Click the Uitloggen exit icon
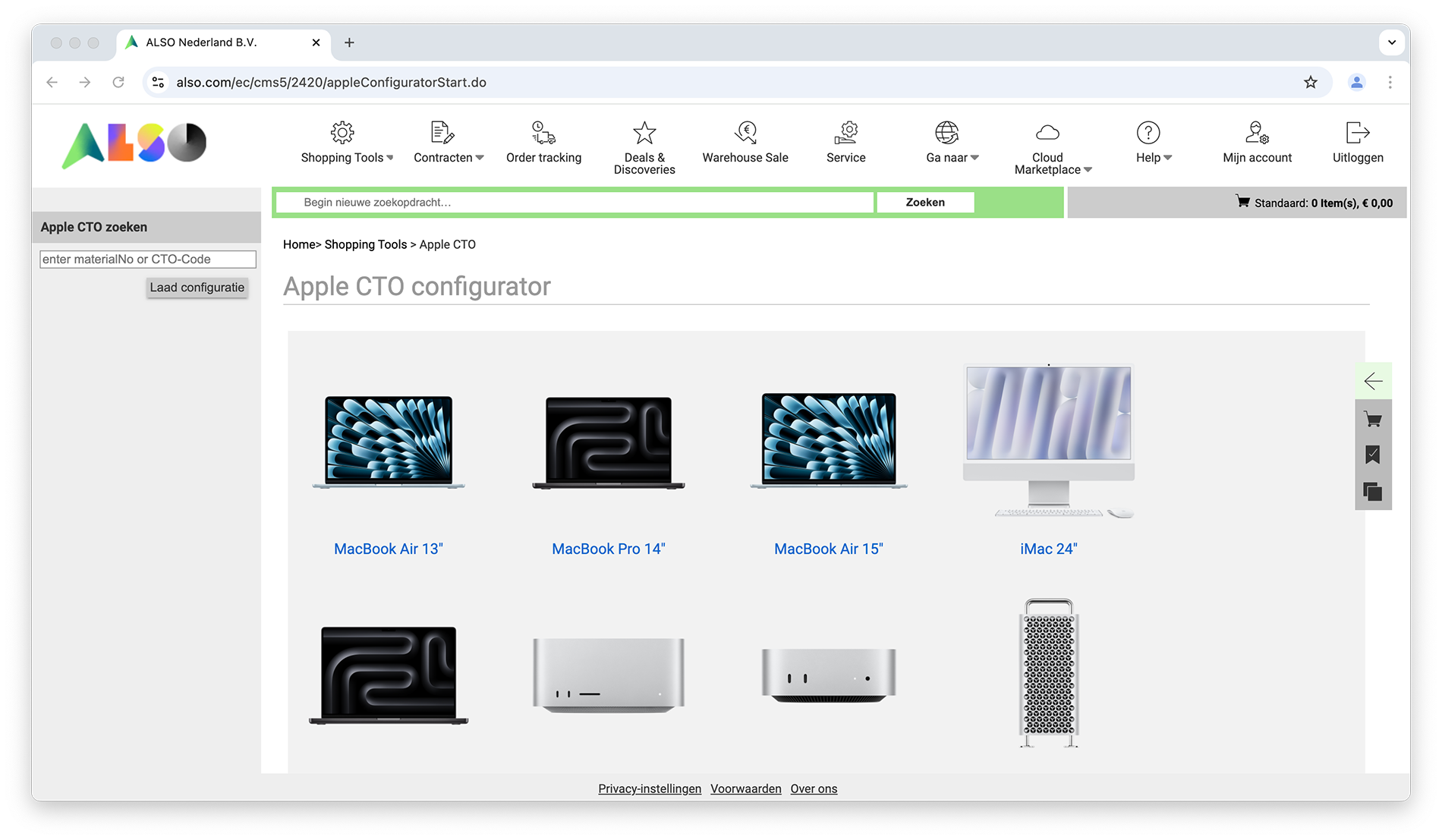 click(1358, 133)
